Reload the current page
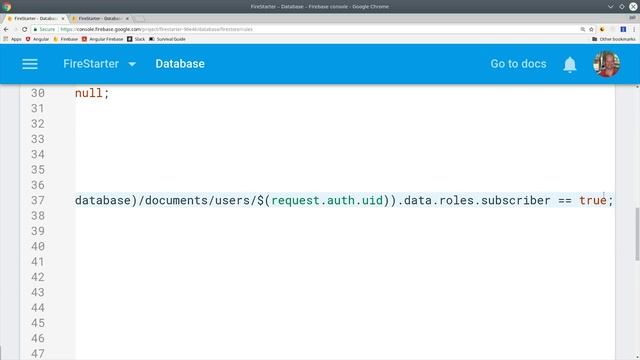This screenshot has width=640, height=360. pyautogui.click(x=24, y=29)
